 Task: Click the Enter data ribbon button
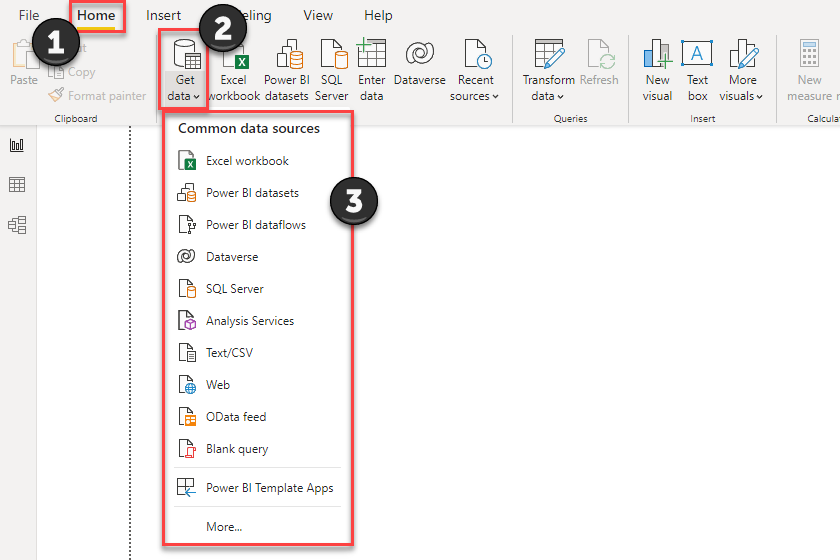click(x=371, y=70)
